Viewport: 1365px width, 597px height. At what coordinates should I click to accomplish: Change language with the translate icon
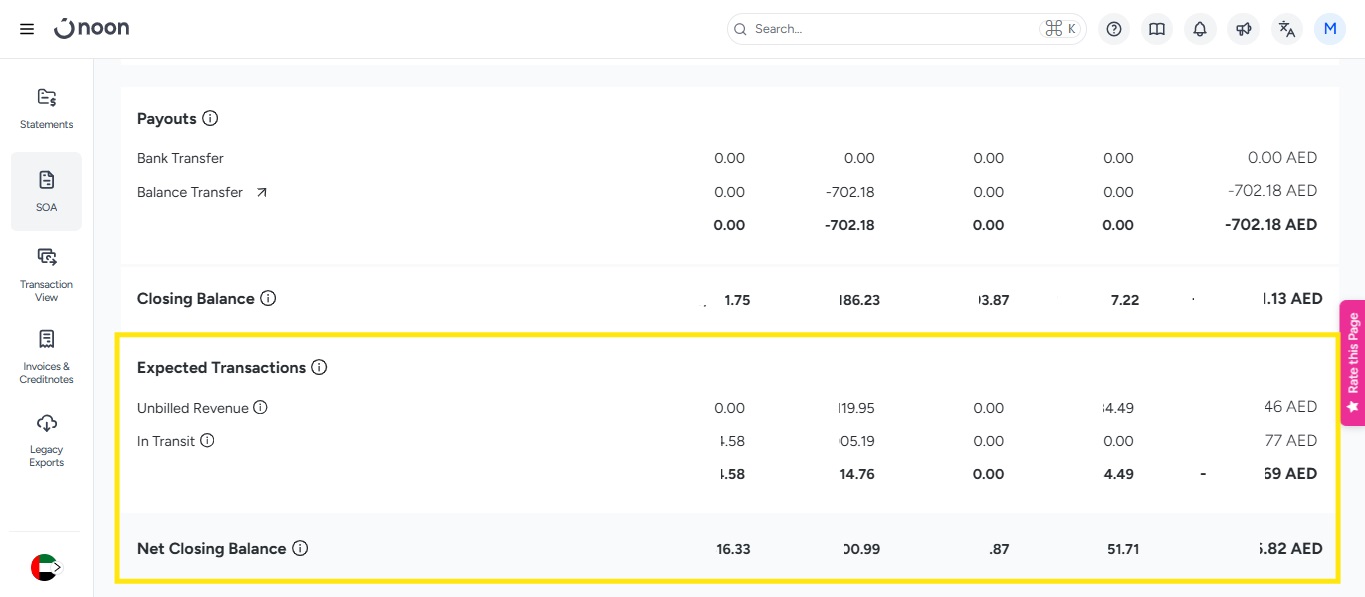tap(1287, 29)
